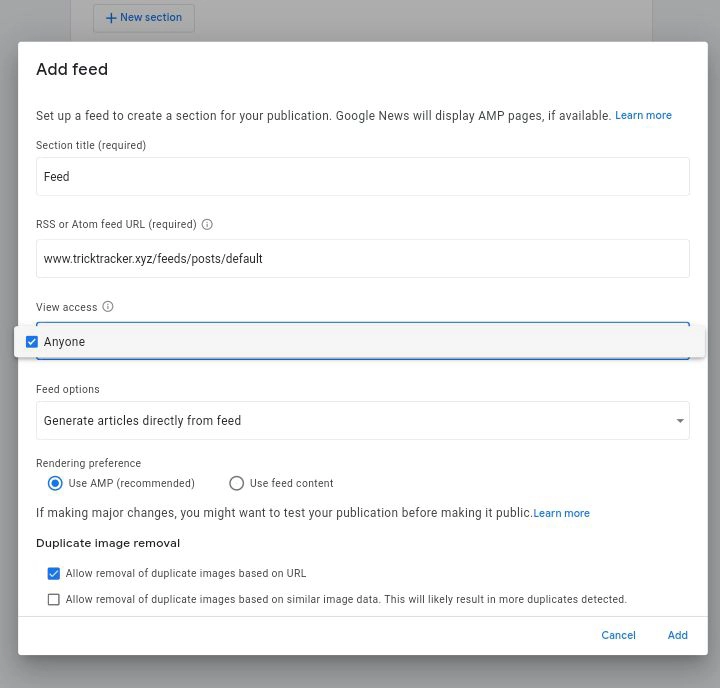Click the New section button
This screenshot has width=720, height=688.
144,18
